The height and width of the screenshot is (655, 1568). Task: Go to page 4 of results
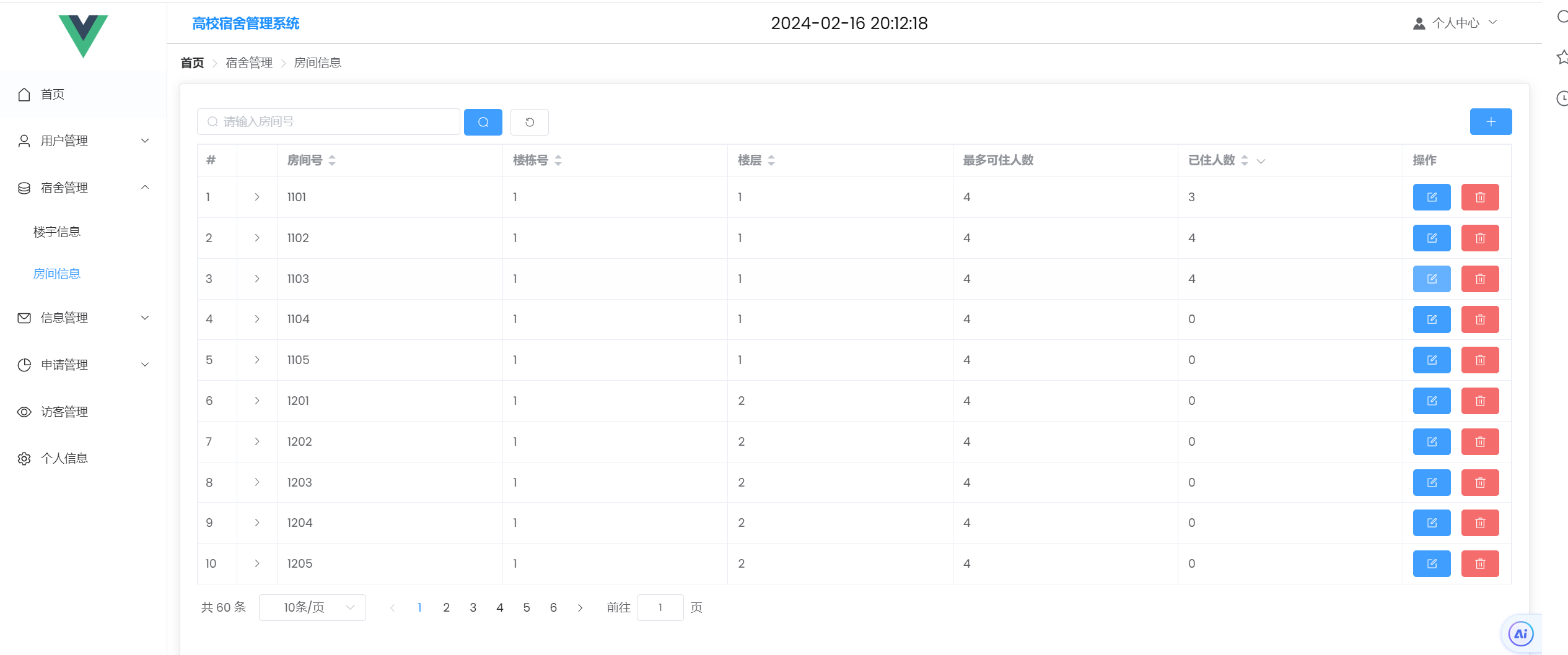click(499, 607)
